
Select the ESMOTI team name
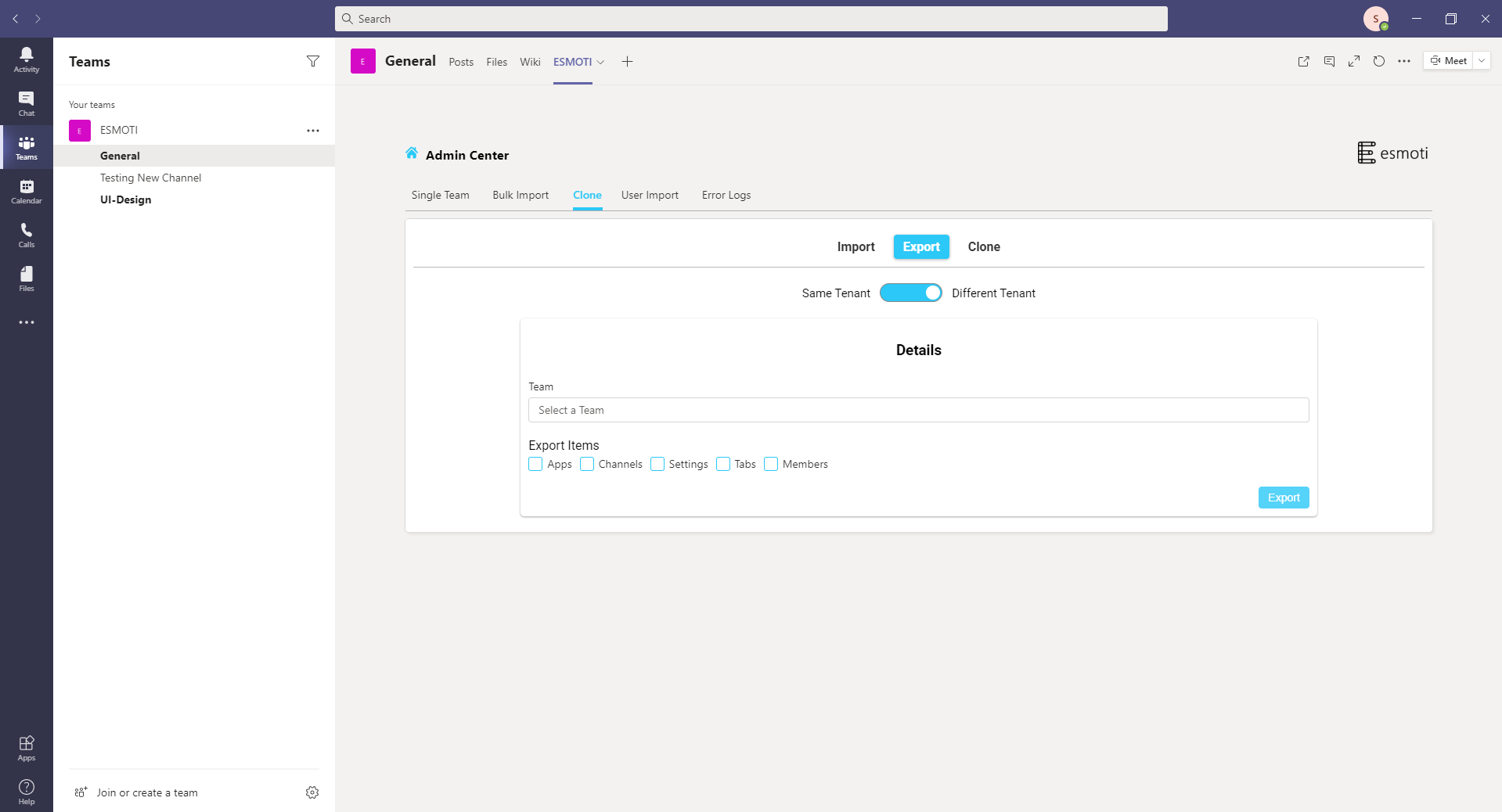pos(119,131)
